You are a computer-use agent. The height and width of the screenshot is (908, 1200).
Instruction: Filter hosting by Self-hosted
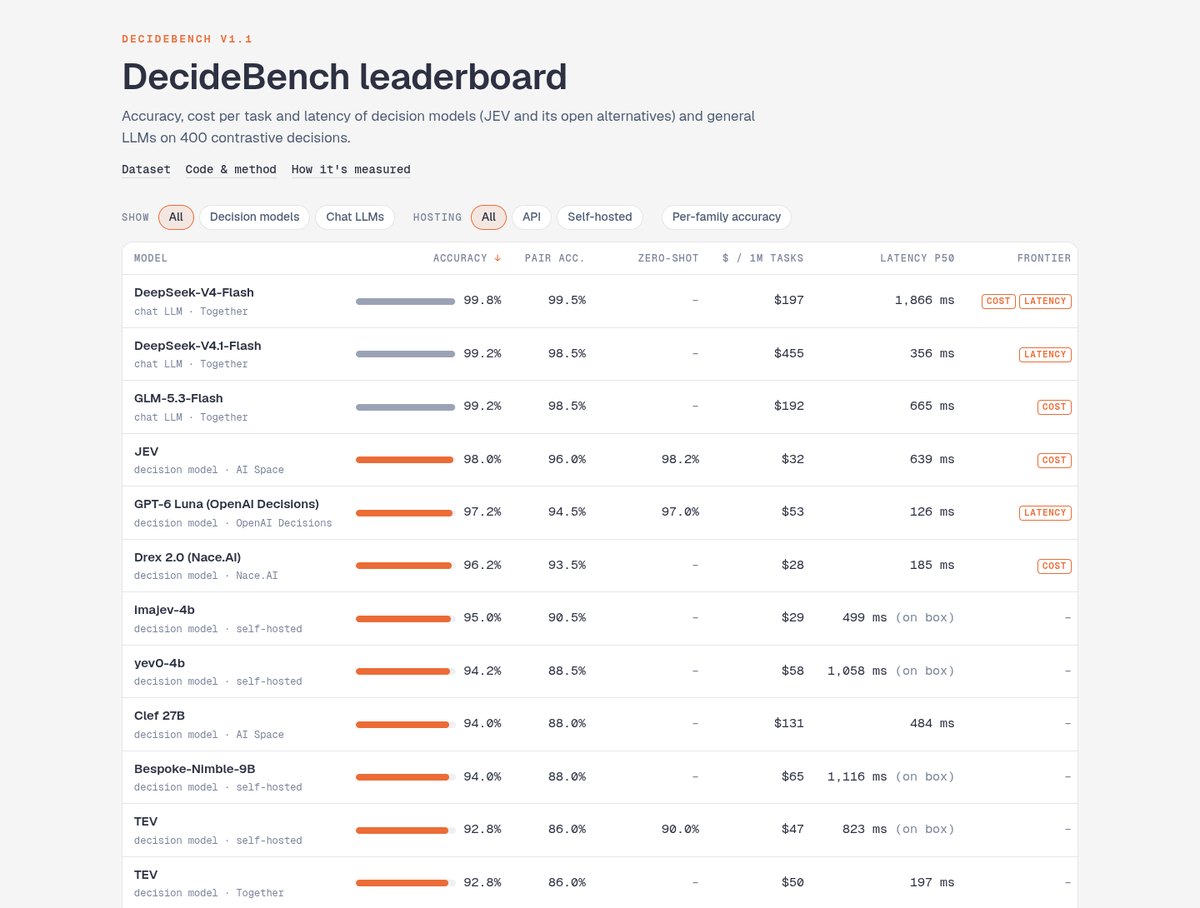pos(600,217)
